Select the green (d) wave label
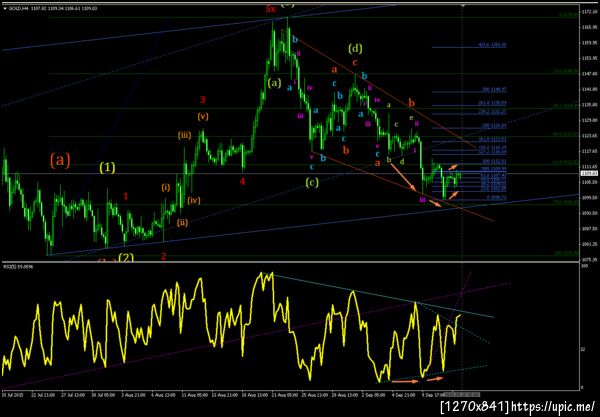 tap(355, 49)
